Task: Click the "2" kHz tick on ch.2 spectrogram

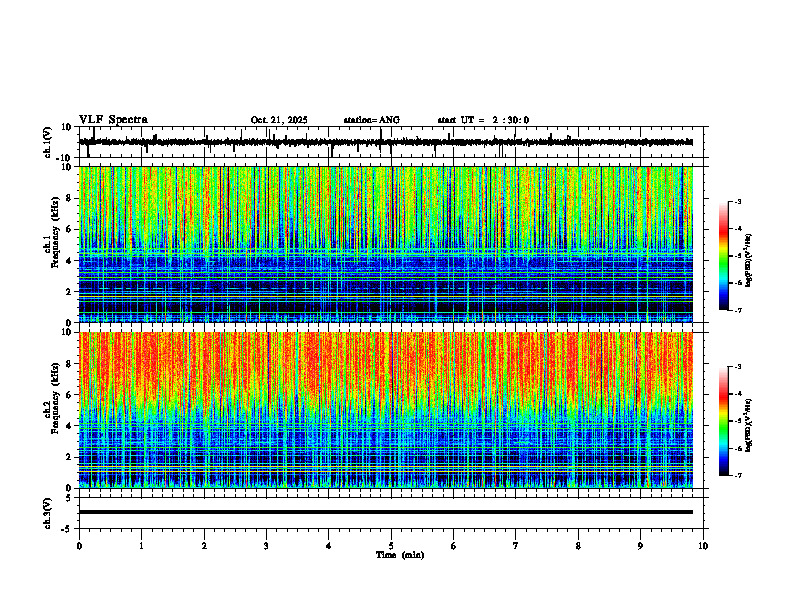Action: pos(70,457)
